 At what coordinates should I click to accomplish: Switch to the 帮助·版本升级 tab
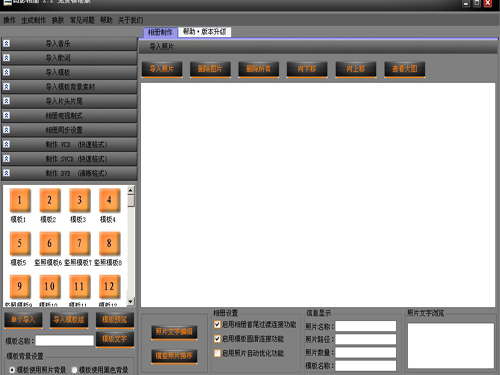205,32
